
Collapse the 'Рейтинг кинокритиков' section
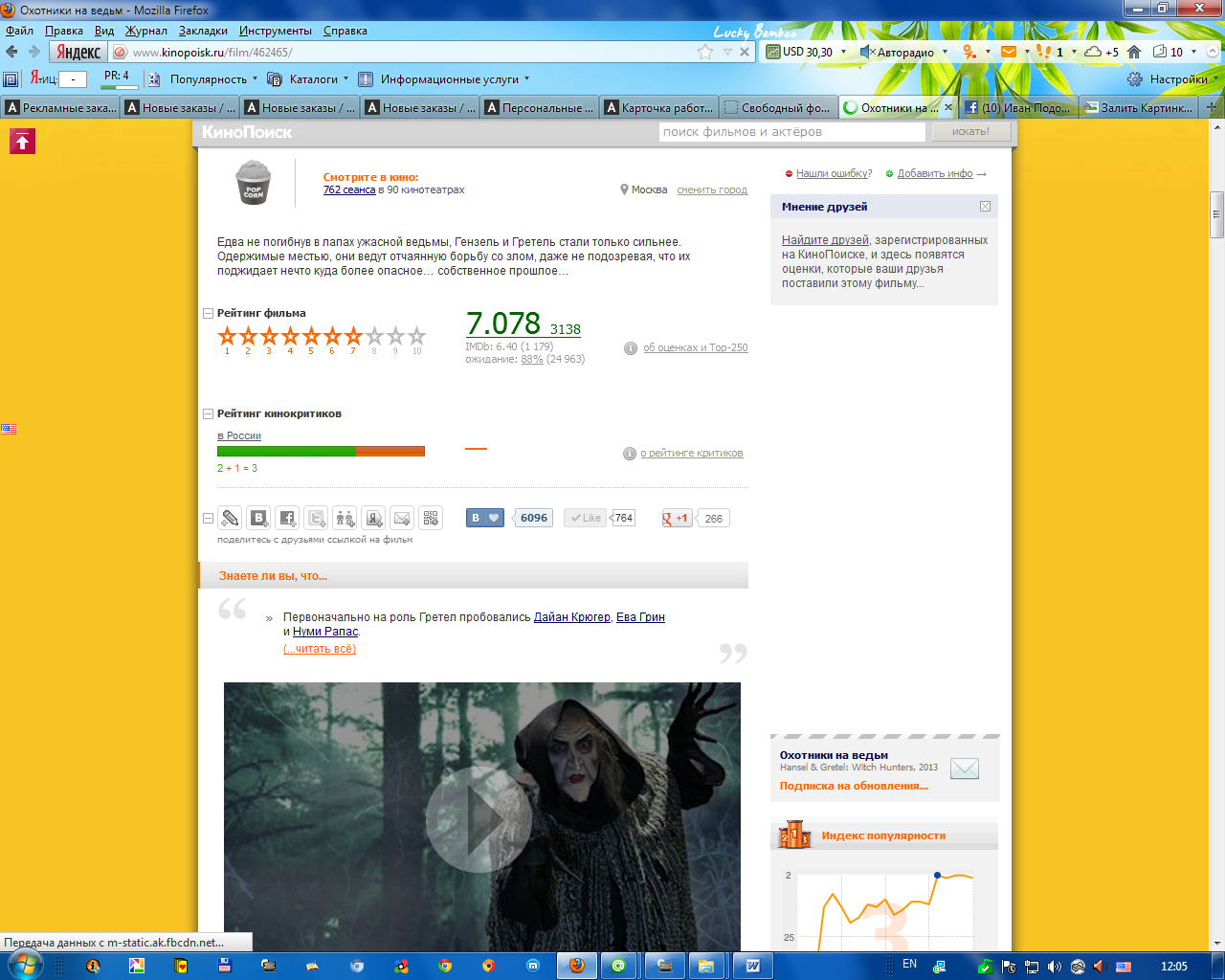click(208, 414)
